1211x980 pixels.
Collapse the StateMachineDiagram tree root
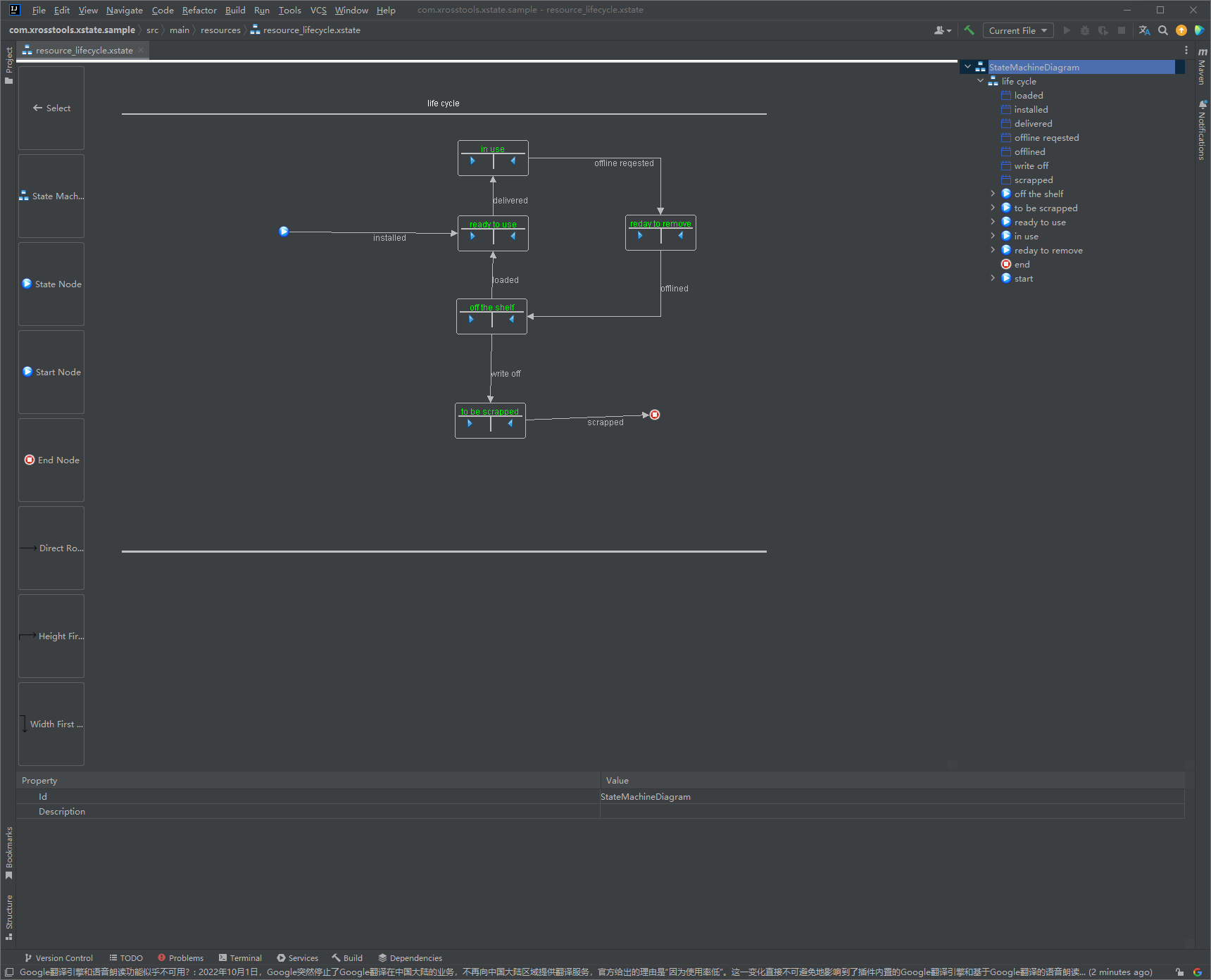tap(968, 67)
